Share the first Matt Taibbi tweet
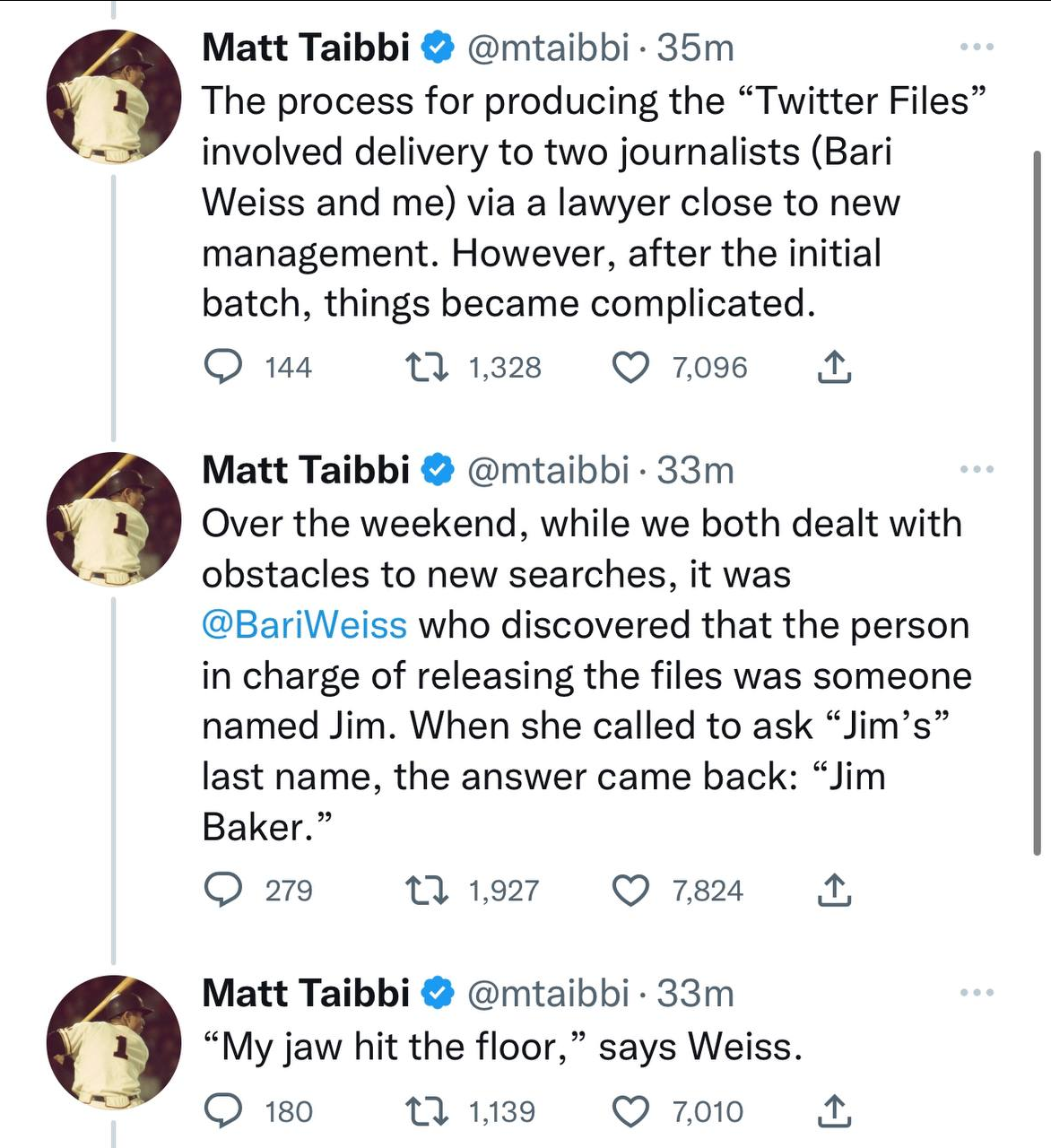This screenshot has height=1148, width=1051. (x=834, y=367)
